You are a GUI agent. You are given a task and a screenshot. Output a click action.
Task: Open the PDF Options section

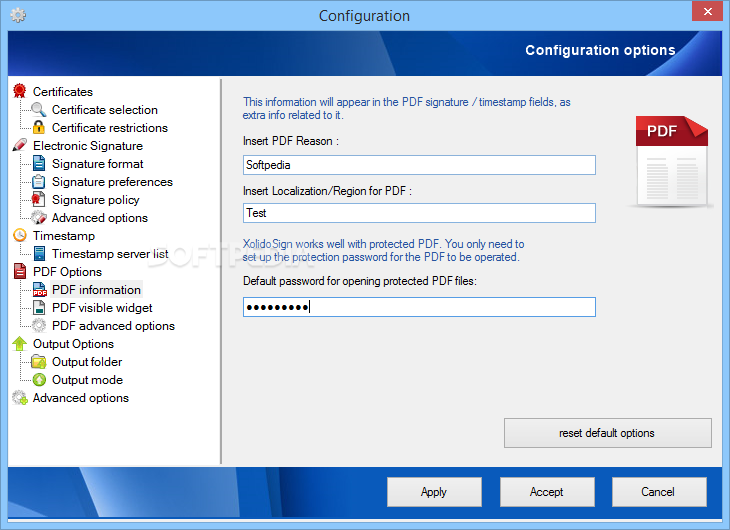point(68,272)
